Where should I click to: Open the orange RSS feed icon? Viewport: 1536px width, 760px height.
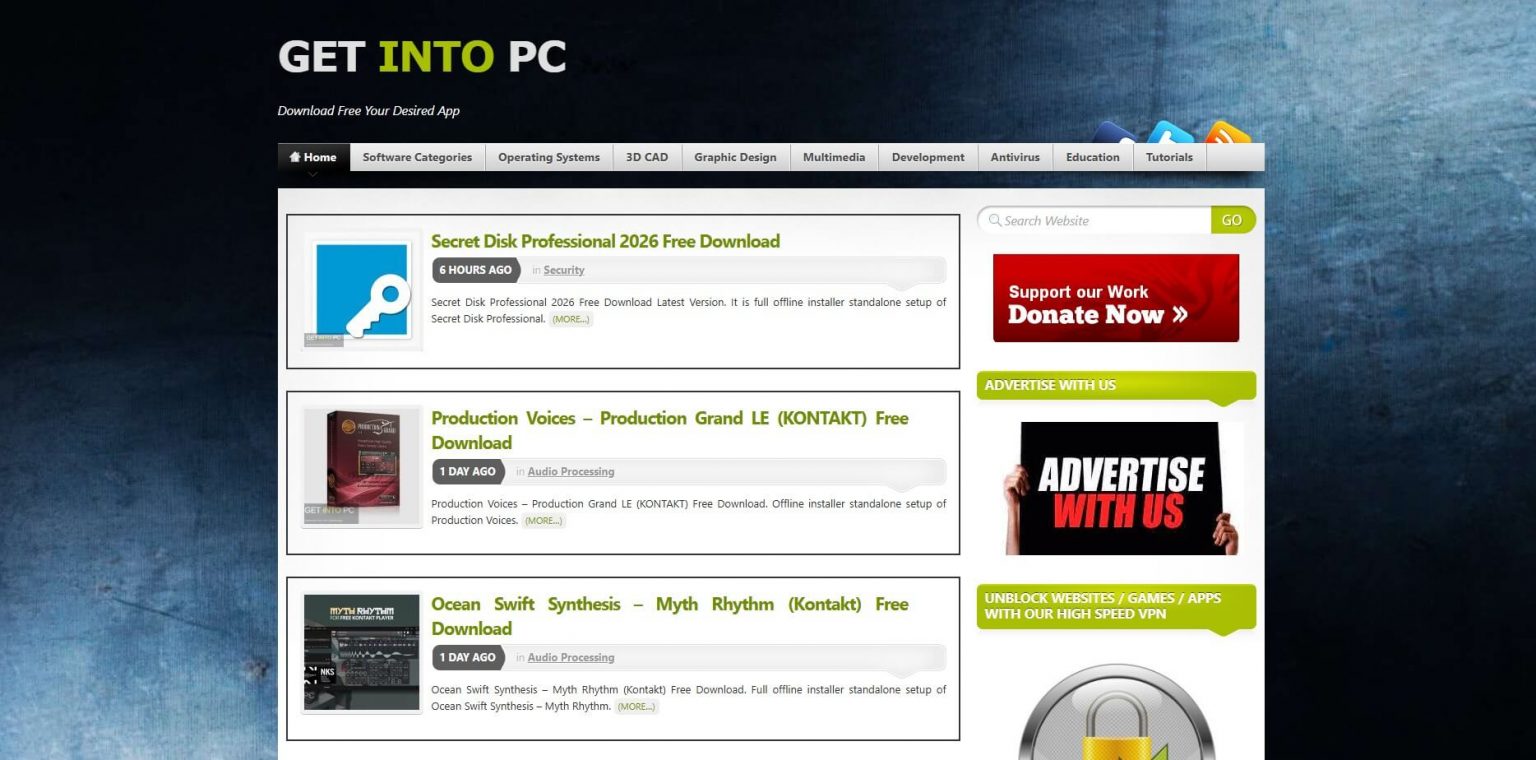(1227, 132)
